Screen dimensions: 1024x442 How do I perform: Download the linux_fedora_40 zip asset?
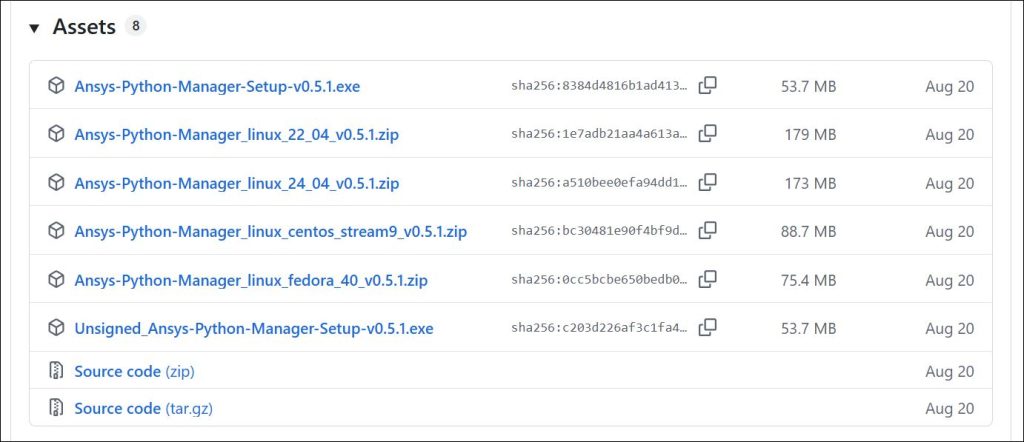[251, 280]
